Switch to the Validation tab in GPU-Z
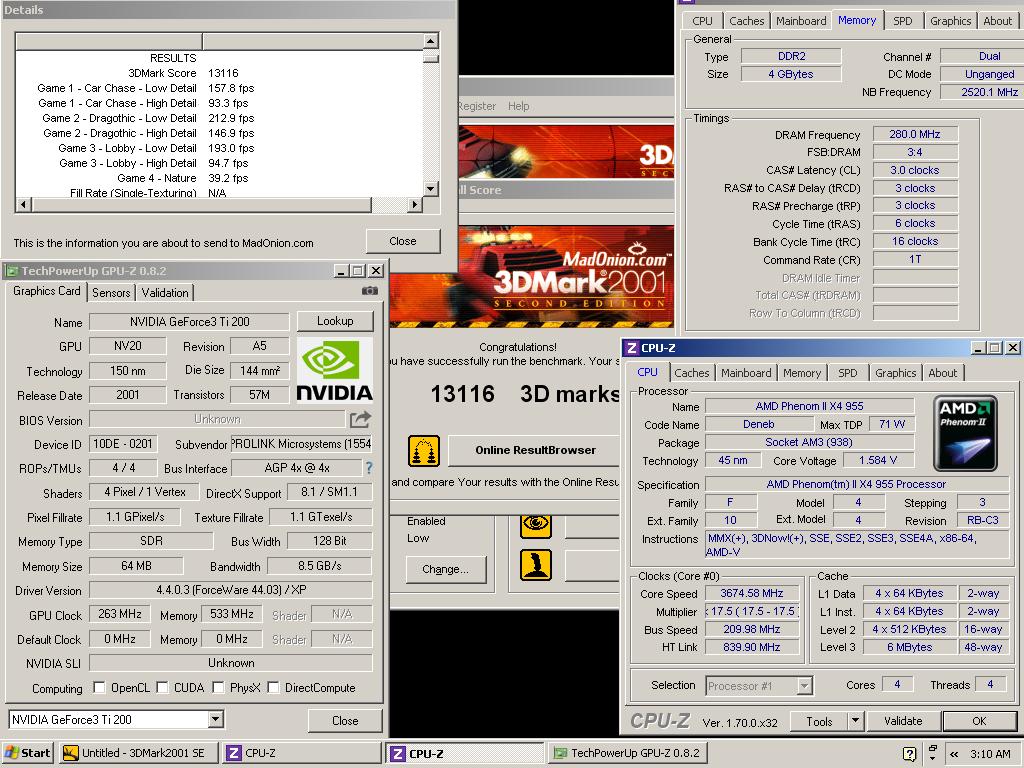 (x=165, y=293)
